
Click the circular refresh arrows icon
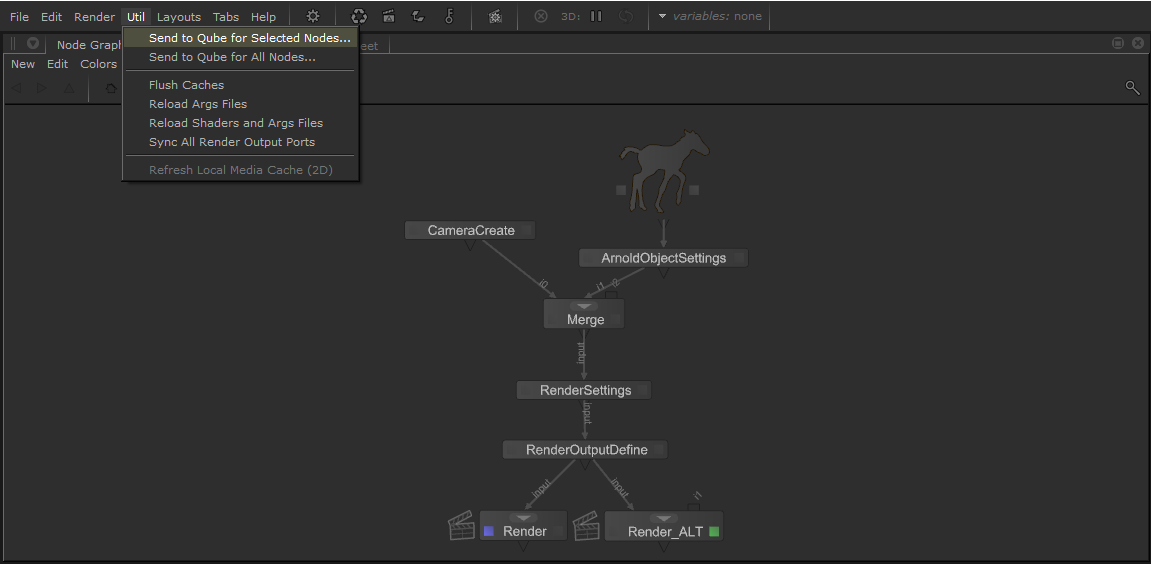coord(625,16)
